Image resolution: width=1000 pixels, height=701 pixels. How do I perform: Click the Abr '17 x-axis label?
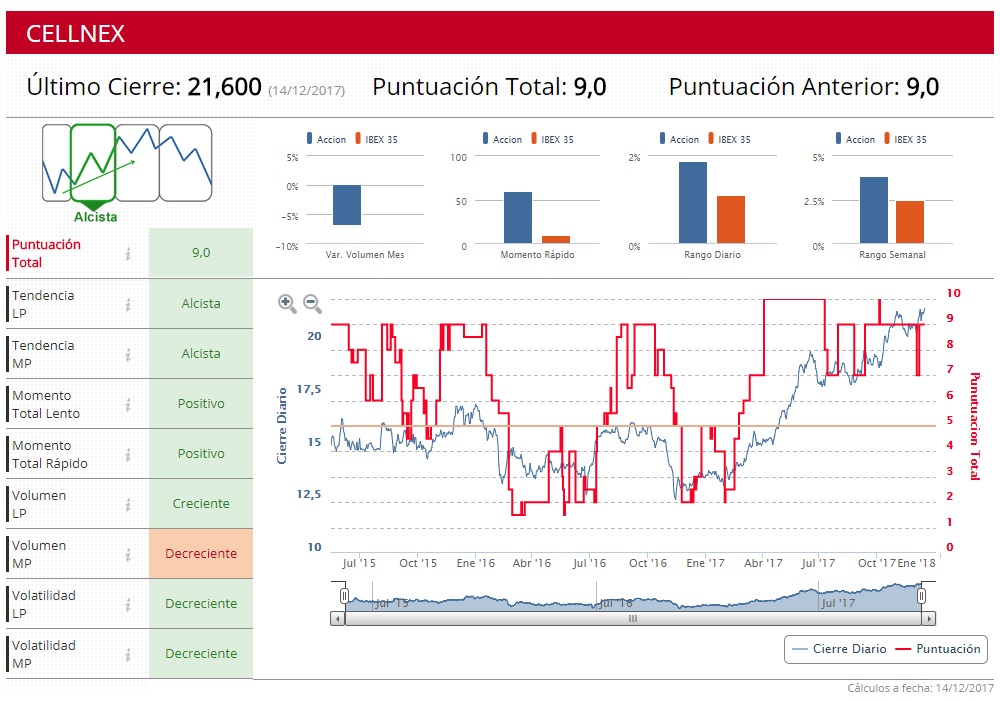pyautogui.click(x=763, y=563)
